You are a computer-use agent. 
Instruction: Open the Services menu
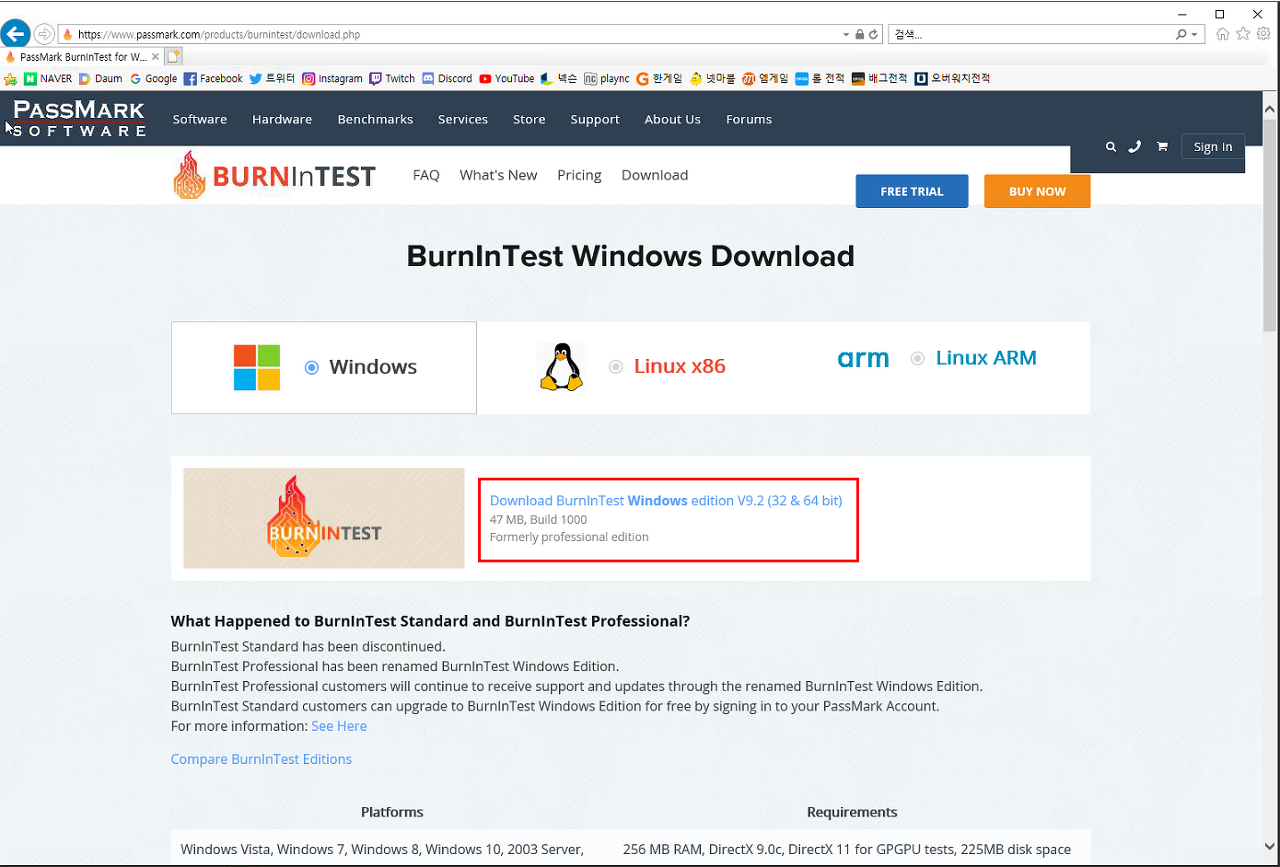click(463, 119)
